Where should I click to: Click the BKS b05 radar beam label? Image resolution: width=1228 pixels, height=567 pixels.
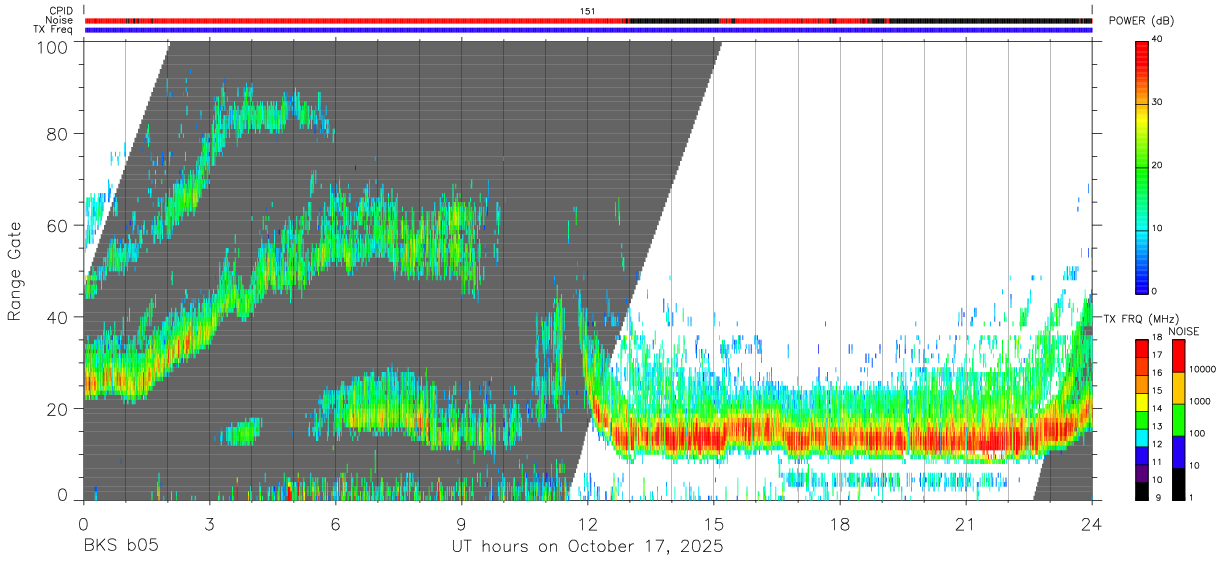[120, 547]
